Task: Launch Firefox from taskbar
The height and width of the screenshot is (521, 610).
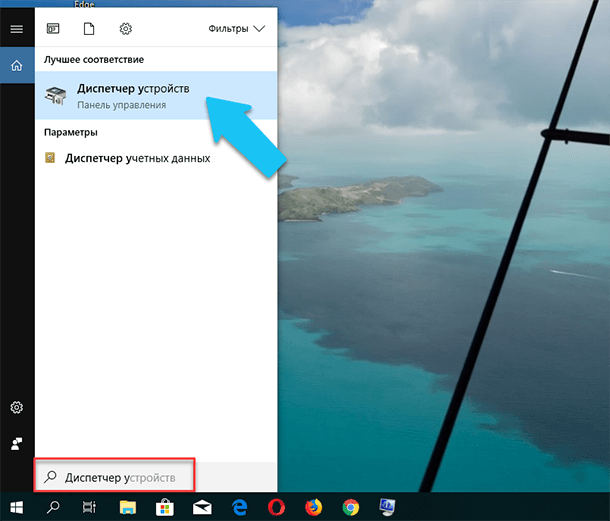Action: 314,507
